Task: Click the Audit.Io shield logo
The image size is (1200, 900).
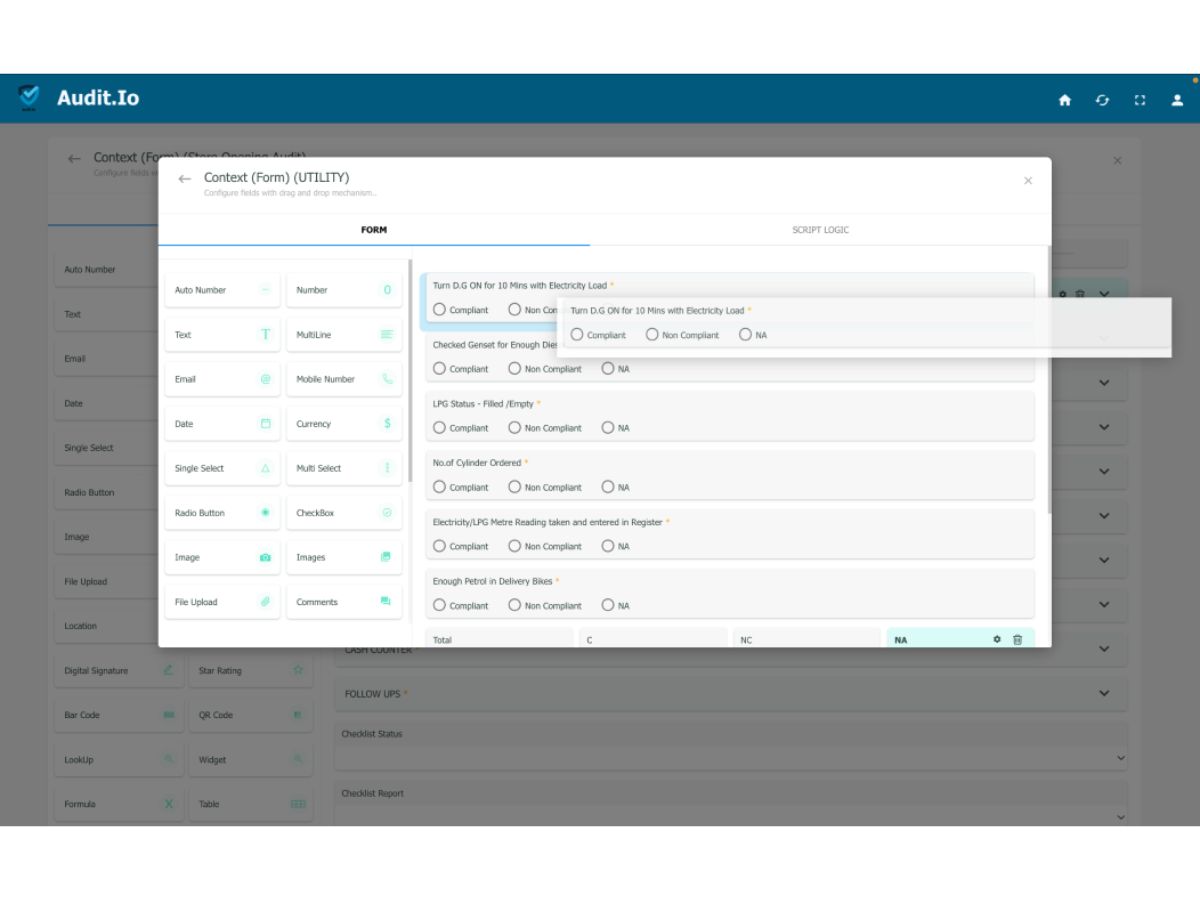Action: pos(29,97)
